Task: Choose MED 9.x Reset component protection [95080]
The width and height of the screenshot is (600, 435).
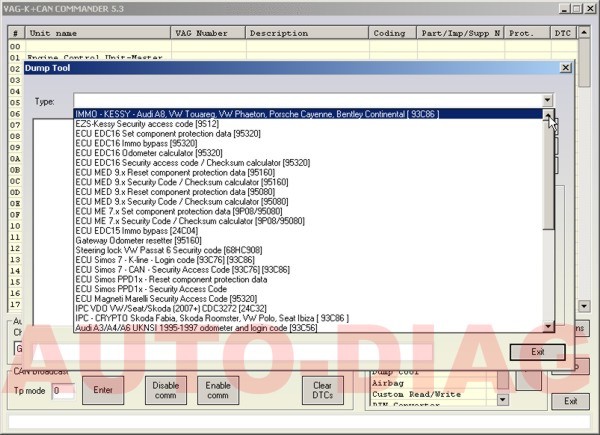Action: (x=308, y=192)
